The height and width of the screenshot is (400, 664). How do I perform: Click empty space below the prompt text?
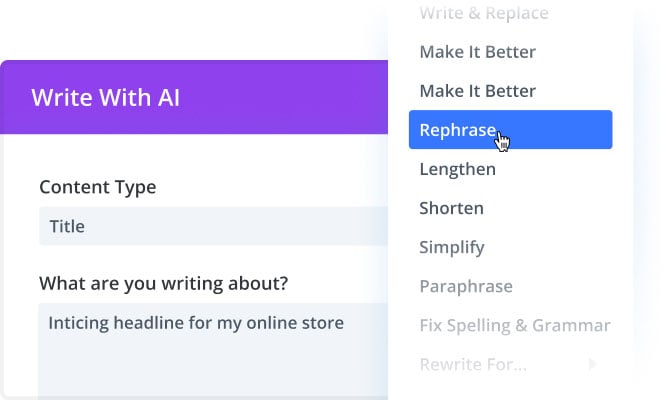[x=200, y=370]
